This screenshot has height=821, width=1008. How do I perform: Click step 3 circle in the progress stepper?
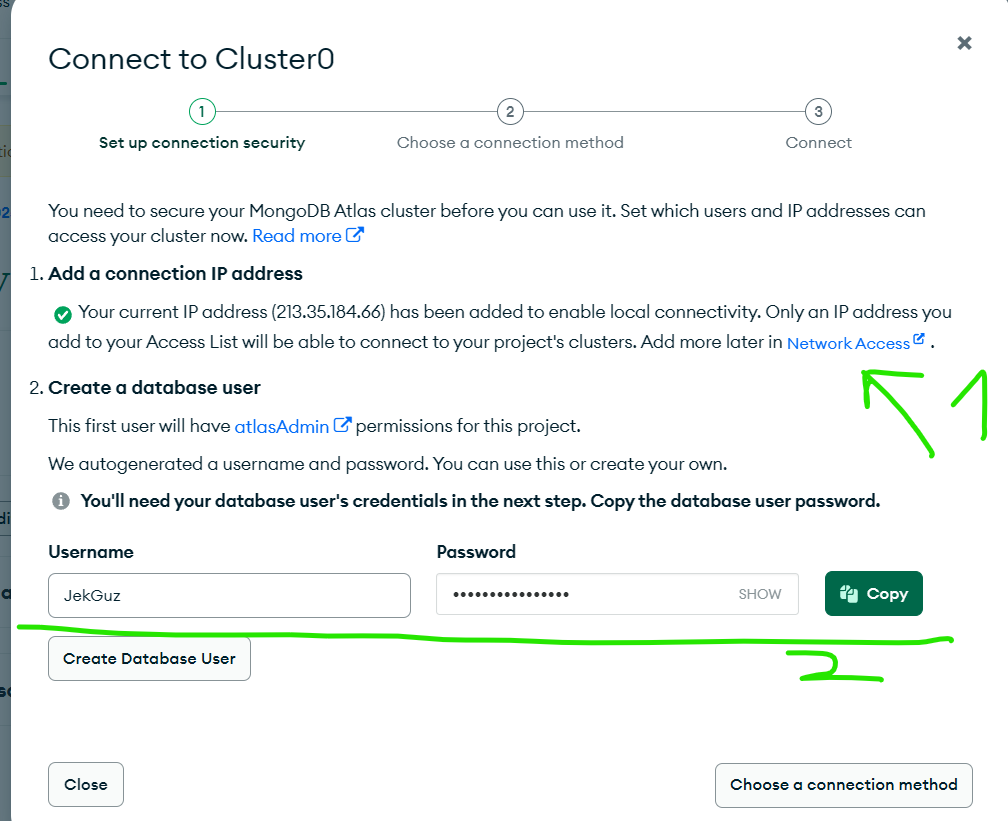(818, 112)
